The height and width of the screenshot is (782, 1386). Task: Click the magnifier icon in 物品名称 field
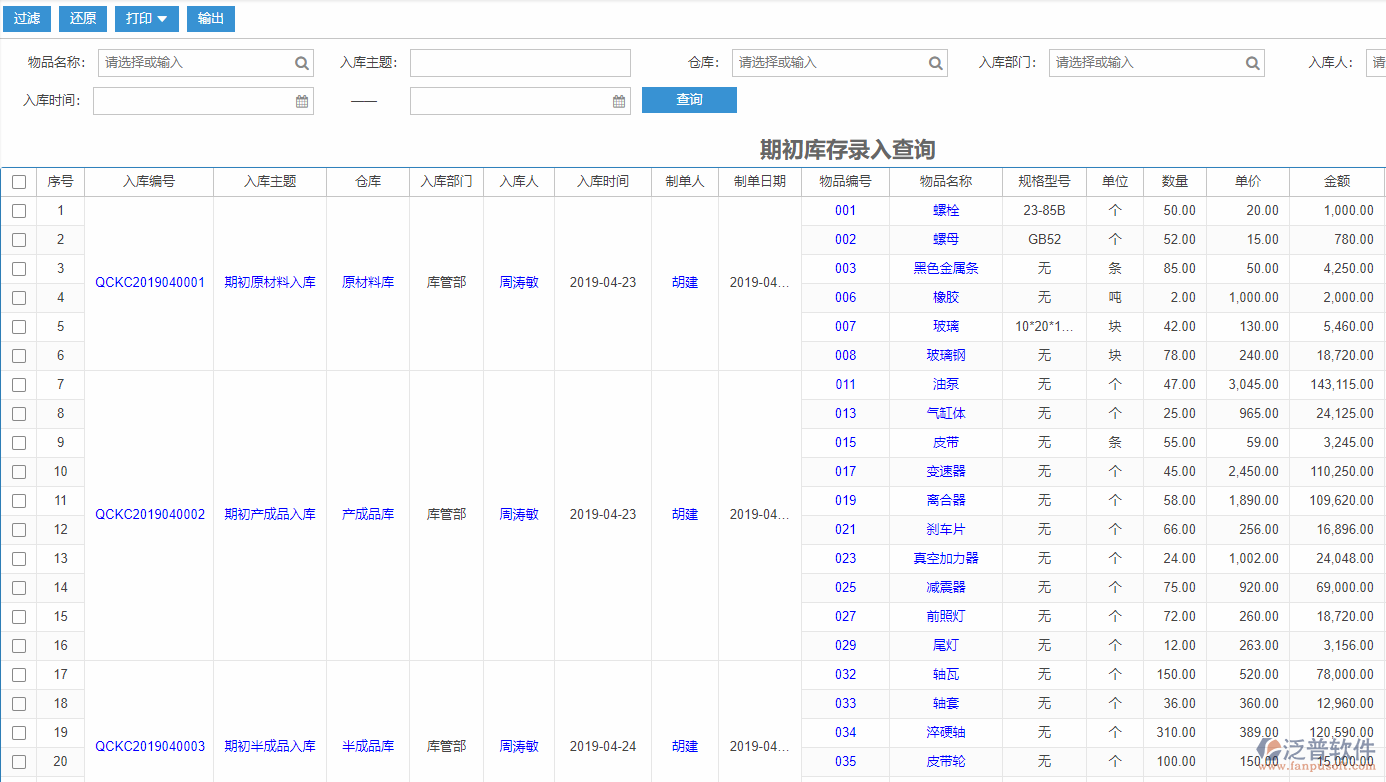301,62
